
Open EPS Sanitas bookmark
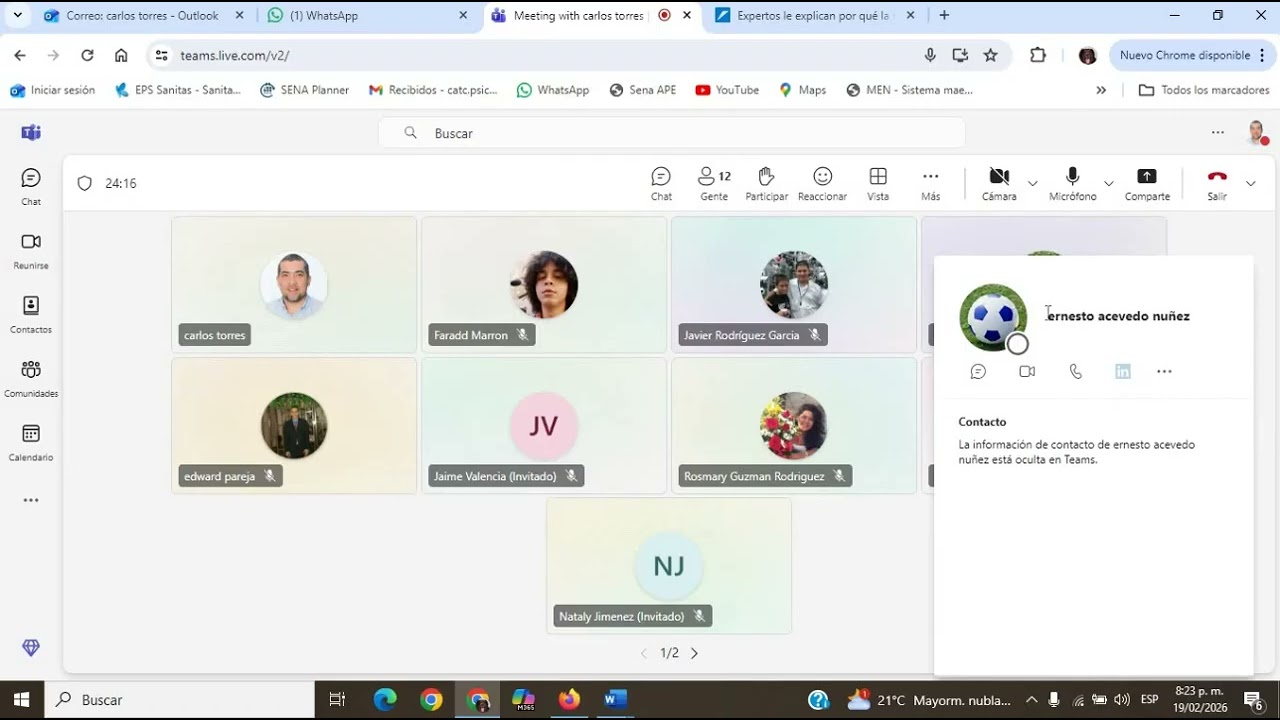coord(178,90)
